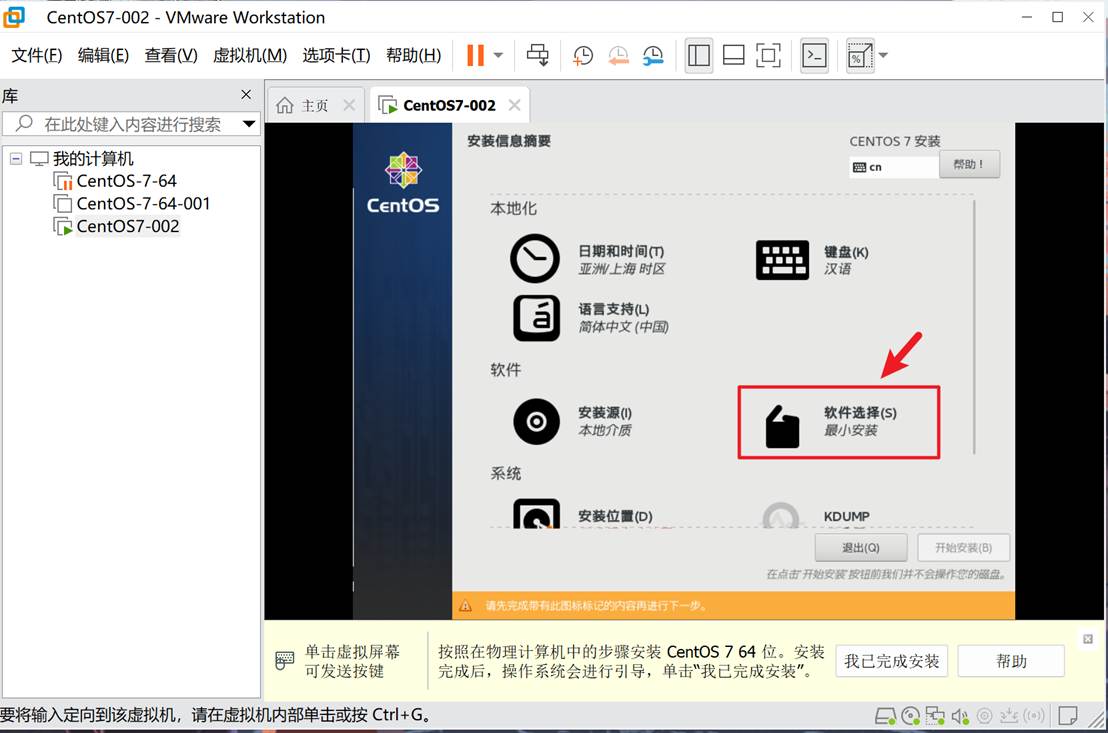Open the 帮助(H) menu

pos(413,55)
